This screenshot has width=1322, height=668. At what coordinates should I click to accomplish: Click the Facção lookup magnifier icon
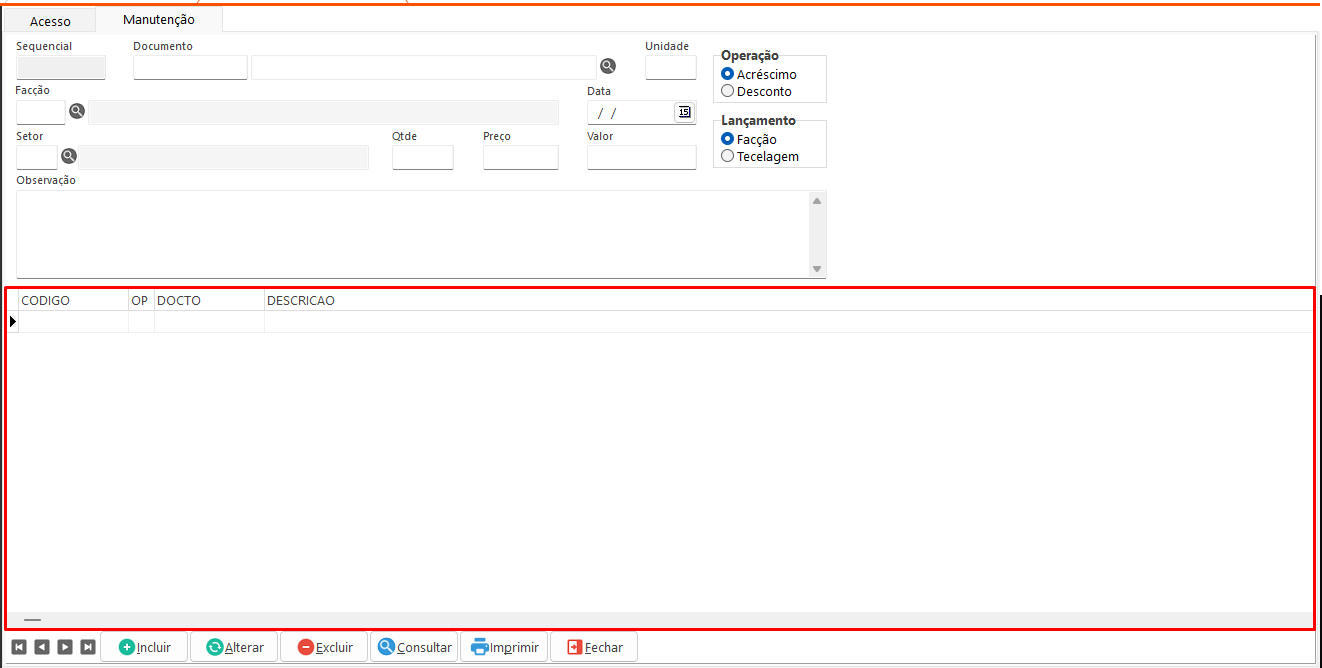click(x=77, y=111)
